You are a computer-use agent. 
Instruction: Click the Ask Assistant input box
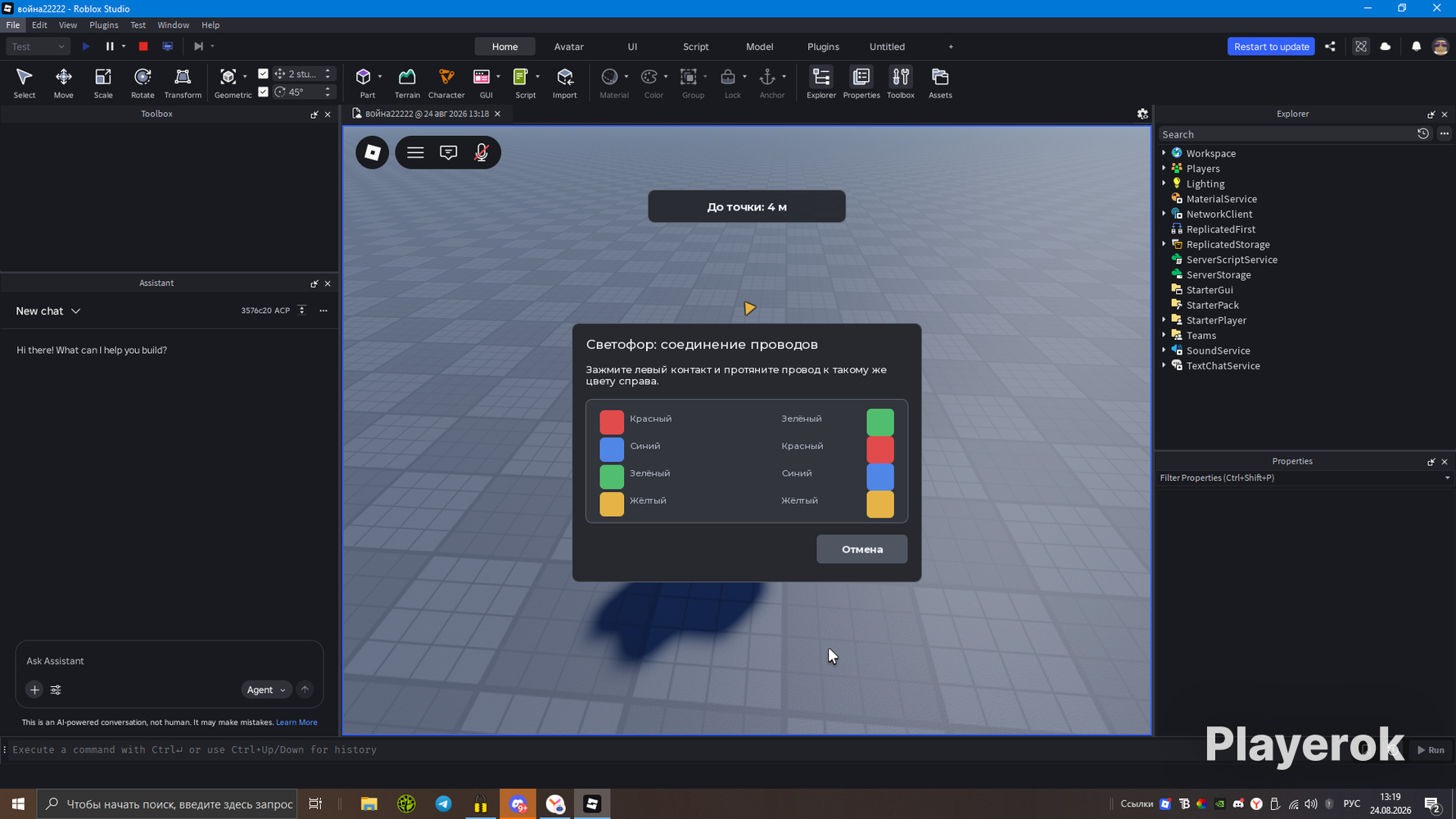pyautogui.click(x=169, y=661)
